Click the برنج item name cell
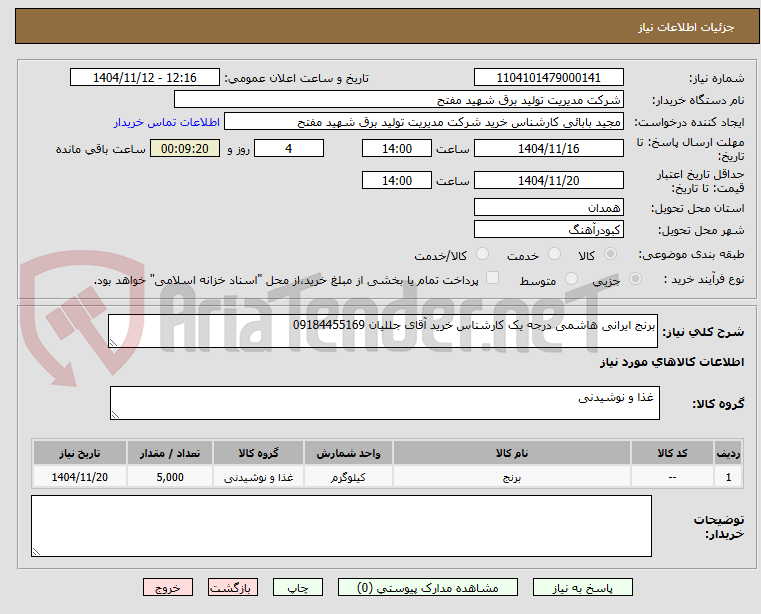This screenshot has height=614, width=761. (512, 477)
